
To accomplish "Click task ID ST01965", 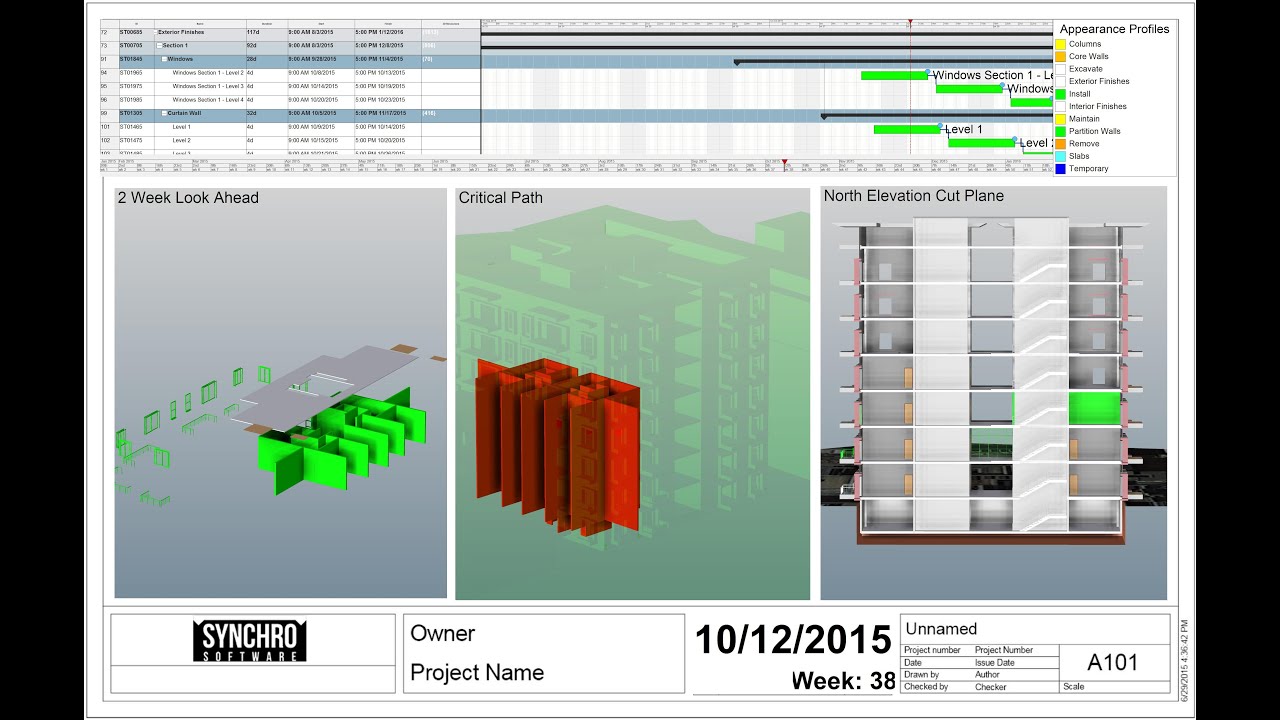I will coord(131,73).
